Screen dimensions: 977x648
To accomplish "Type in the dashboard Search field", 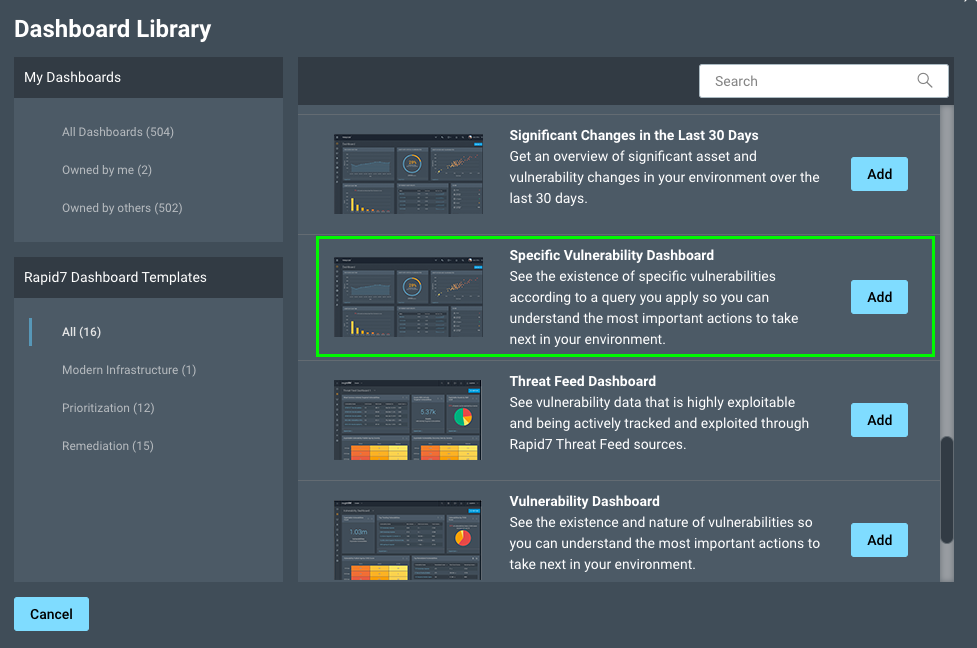I will tap(805, 81).
